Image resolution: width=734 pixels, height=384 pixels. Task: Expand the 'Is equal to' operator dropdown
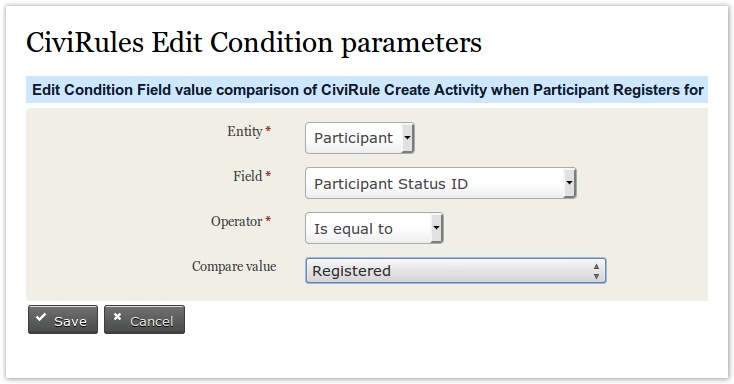tap(374, 228)
